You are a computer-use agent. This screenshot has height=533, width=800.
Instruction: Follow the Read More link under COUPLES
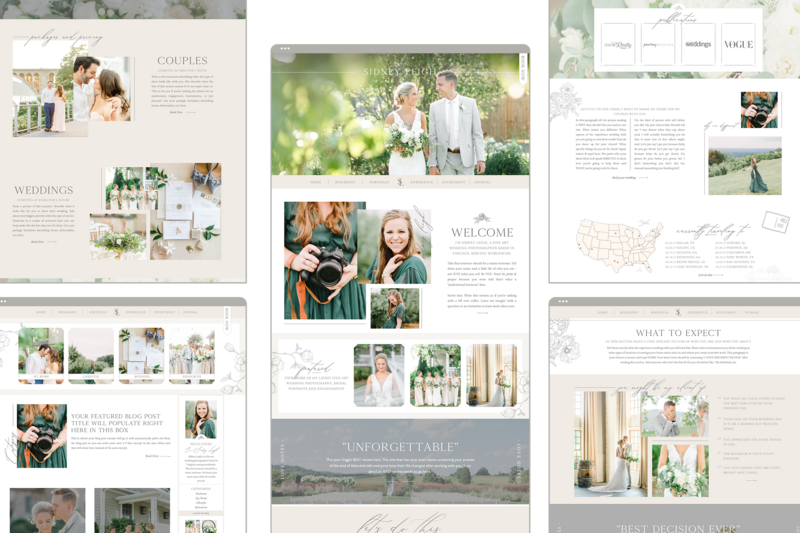click(x=176, y=113)
